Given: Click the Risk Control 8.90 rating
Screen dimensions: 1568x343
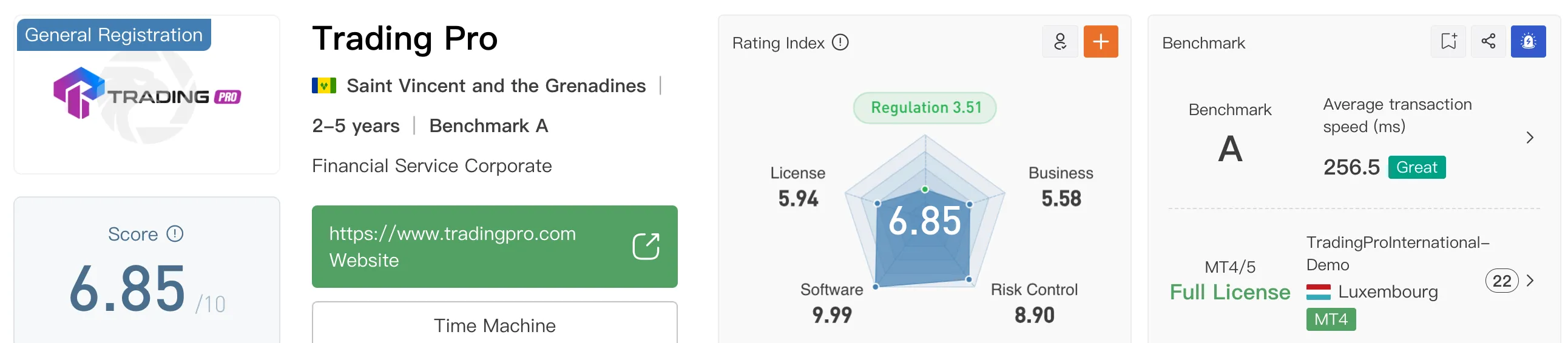Looking at the screenshot, I should (x=1034, y=304).
